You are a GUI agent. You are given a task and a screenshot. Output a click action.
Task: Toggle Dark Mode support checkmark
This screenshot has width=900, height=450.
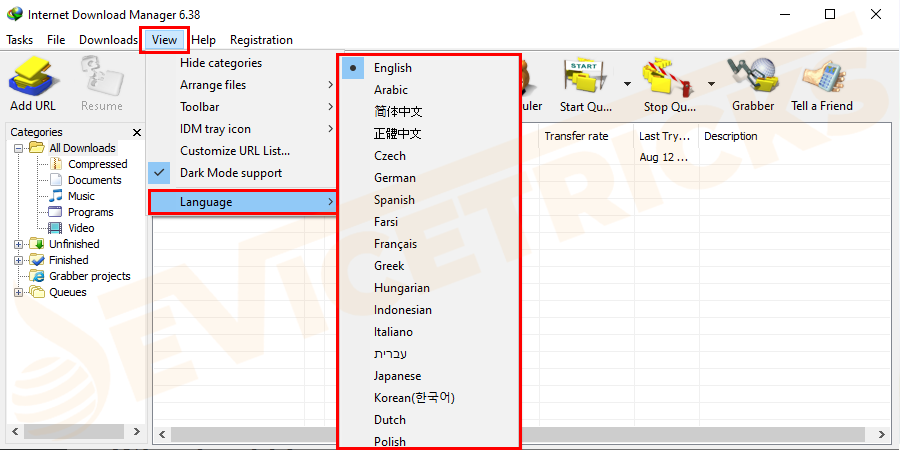point(160,173)
